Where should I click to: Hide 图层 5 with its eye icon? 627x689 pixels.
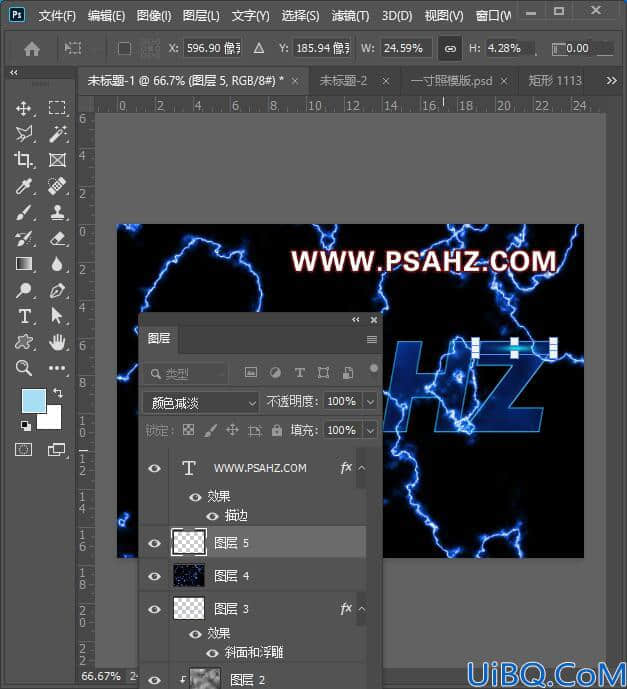tap(154, 543)
